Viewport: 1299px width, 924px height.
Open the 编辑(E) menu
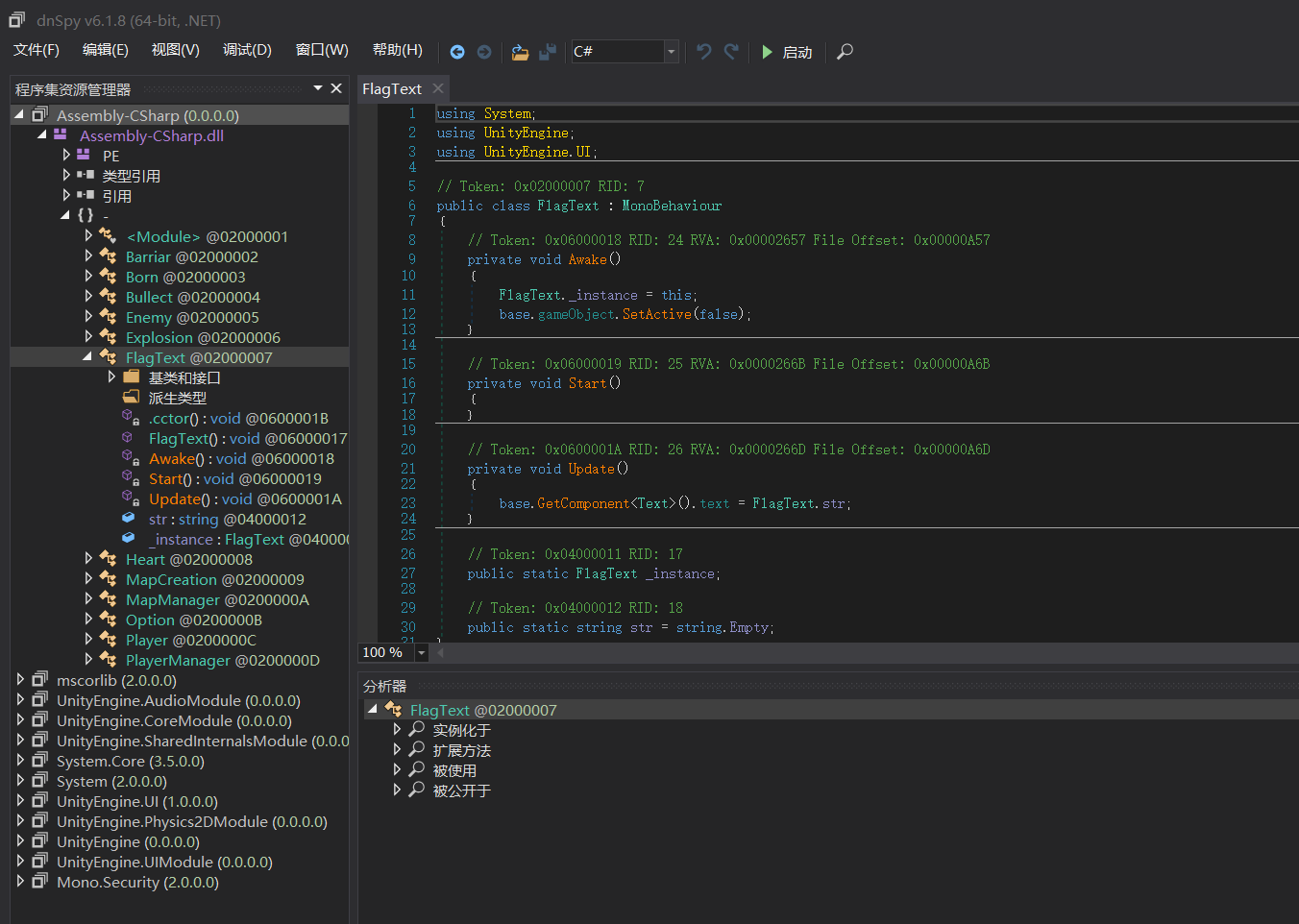tap(106, 50)
